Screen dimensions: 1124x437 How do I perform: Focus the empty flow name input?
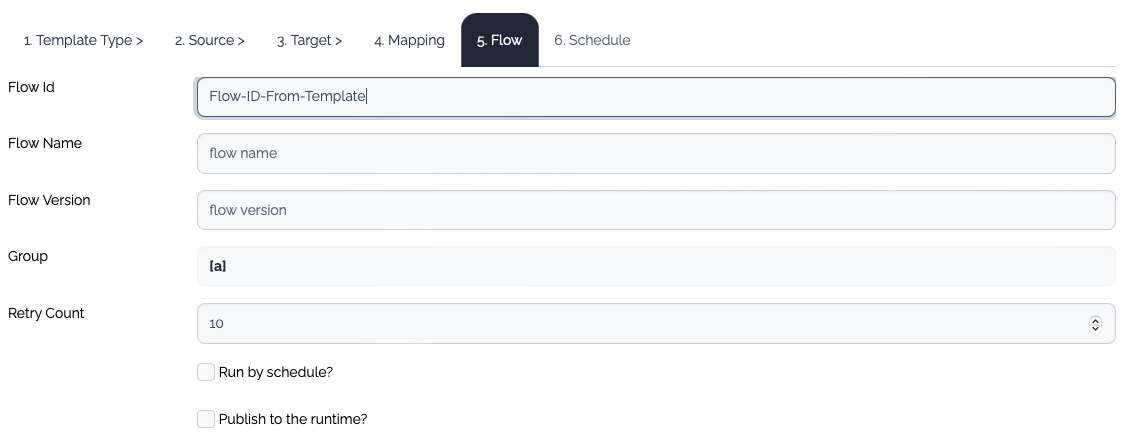coord(655,154)
